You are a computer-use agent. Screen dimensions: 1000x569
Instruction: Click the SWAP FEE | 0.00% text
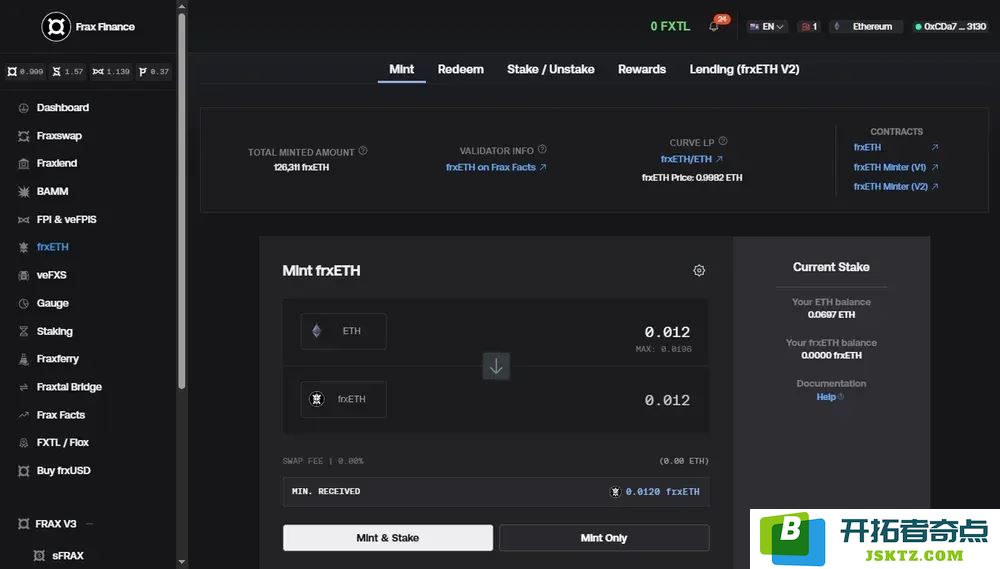tap(323, 461)
